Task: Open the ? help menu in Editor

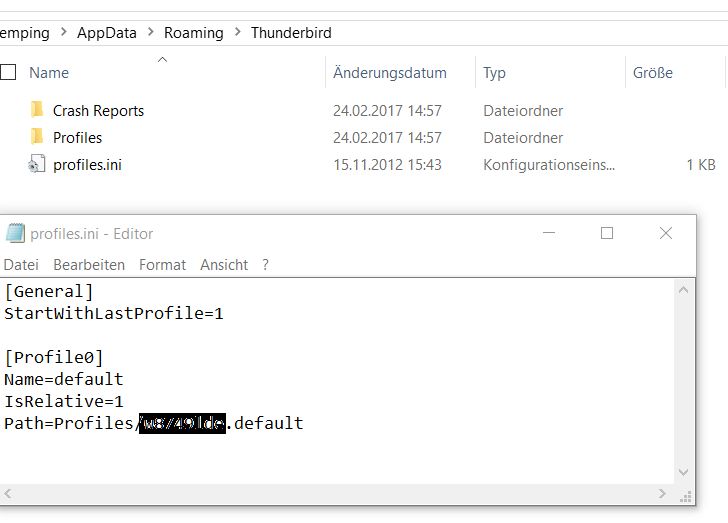Action: point(265,265)
